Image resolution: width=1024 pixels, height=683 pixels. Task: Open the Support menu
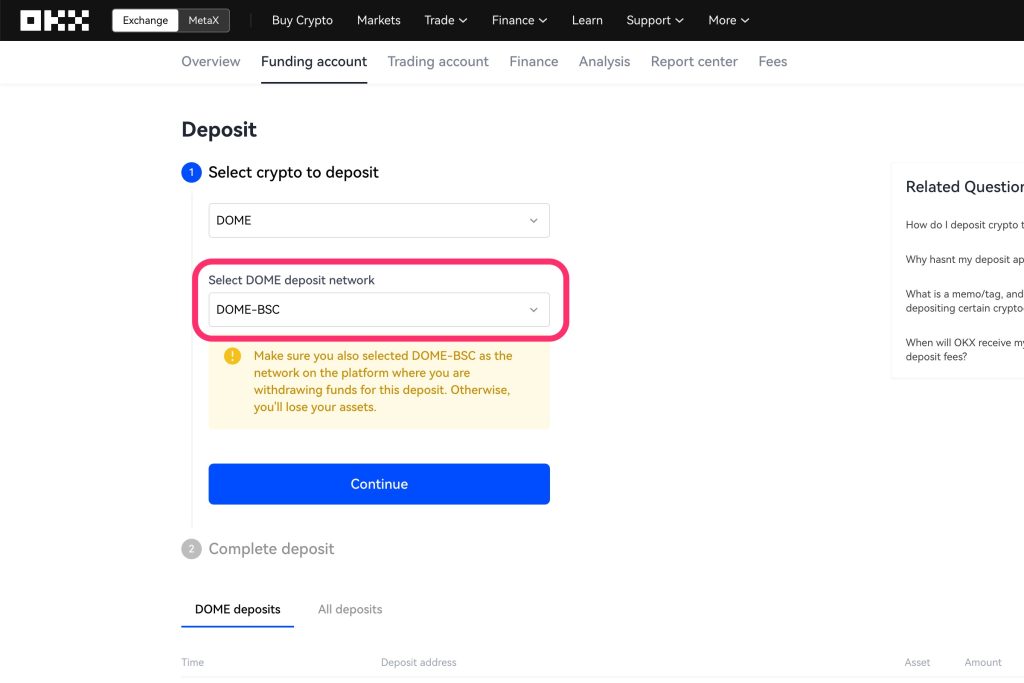point(655,20)
